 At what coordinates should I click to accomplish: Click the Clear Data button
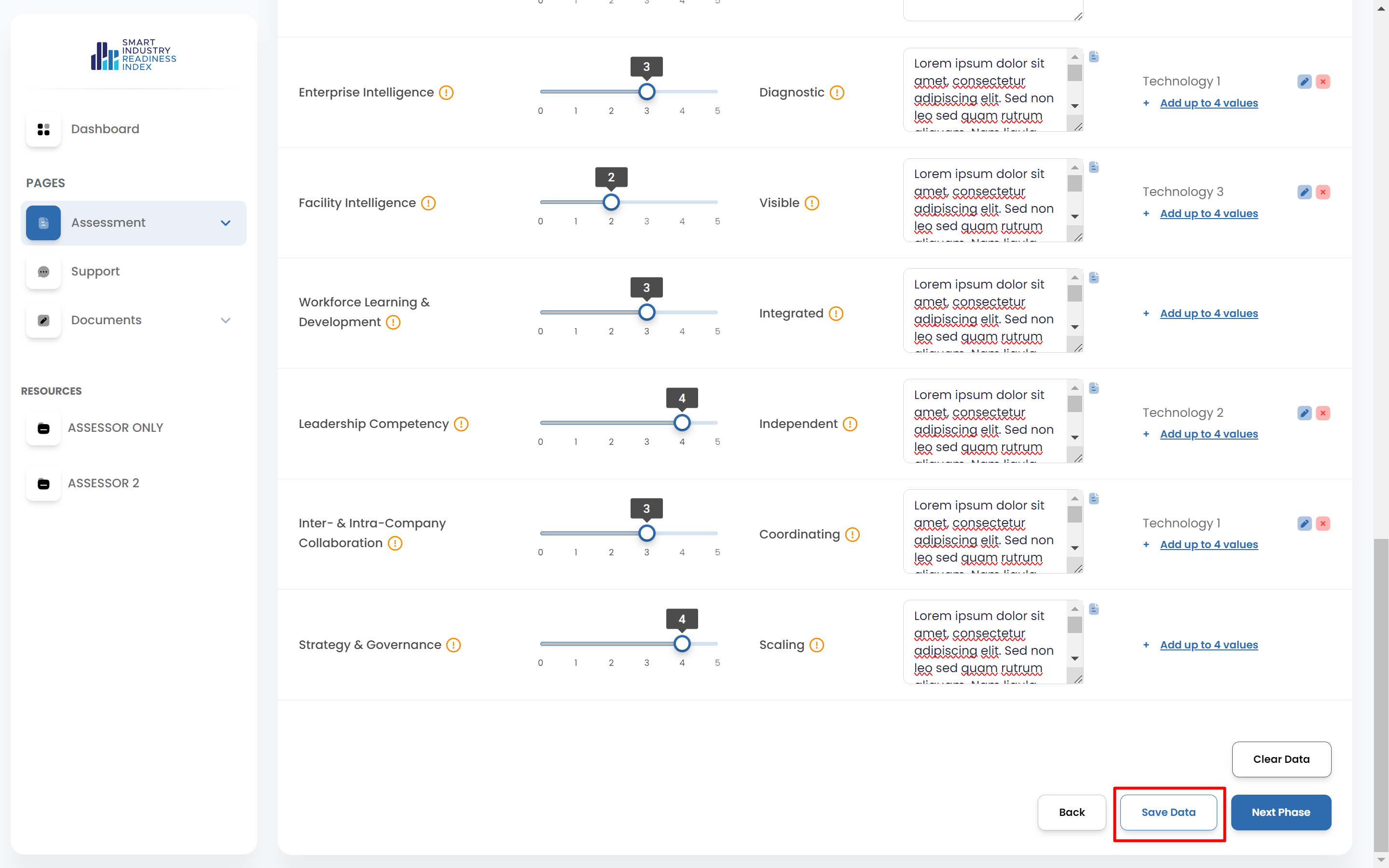point(1281,759)
